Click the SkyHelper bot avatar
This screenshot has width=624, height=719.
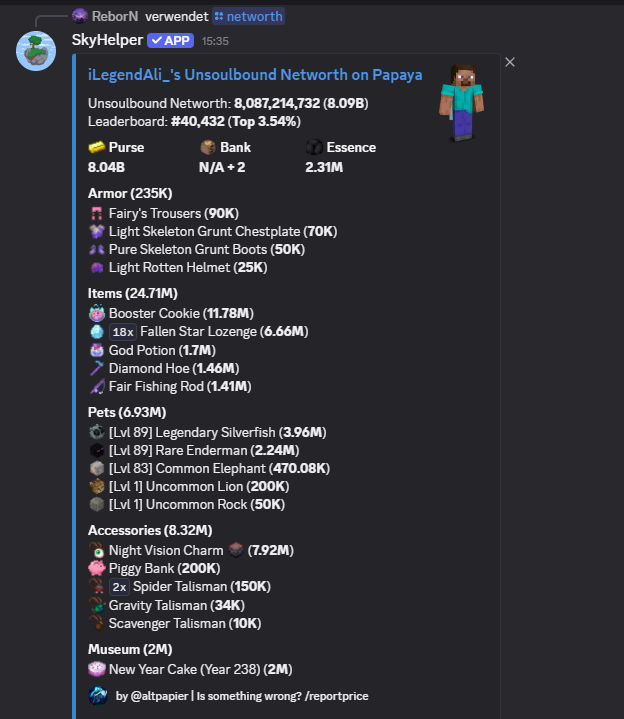click(x=36, y=51)
